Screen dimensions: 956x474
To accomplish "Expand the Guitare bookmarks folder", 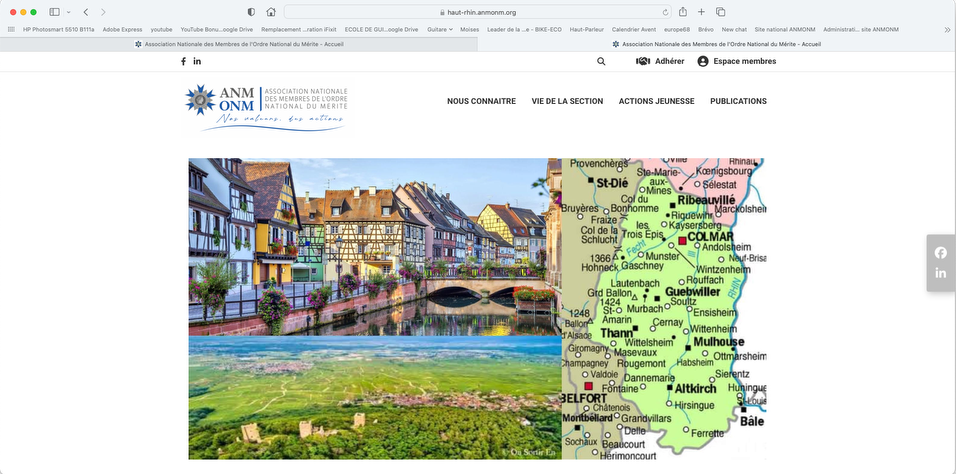I will pos(439,30).
